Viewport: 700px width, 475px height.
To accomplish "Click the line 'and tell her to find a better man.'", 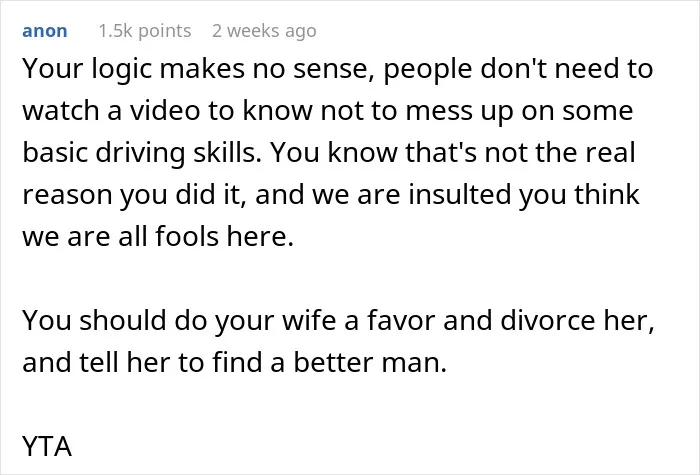I will click(x=234, y=362).
